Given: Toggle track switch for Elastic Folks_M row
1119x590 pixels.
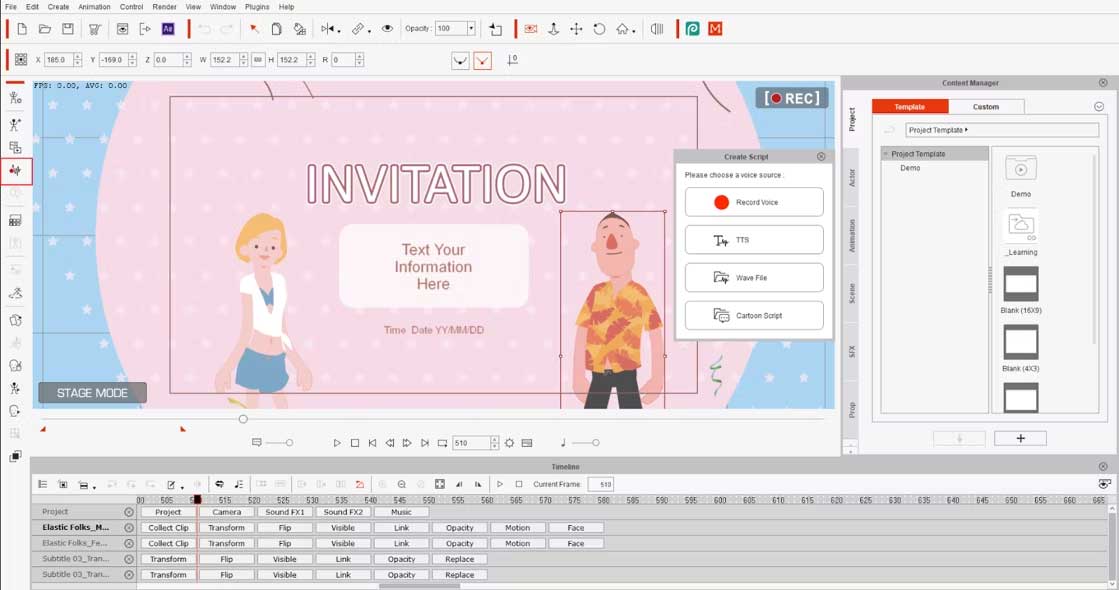Looking at the screenshot, I should tap(129, 527).
